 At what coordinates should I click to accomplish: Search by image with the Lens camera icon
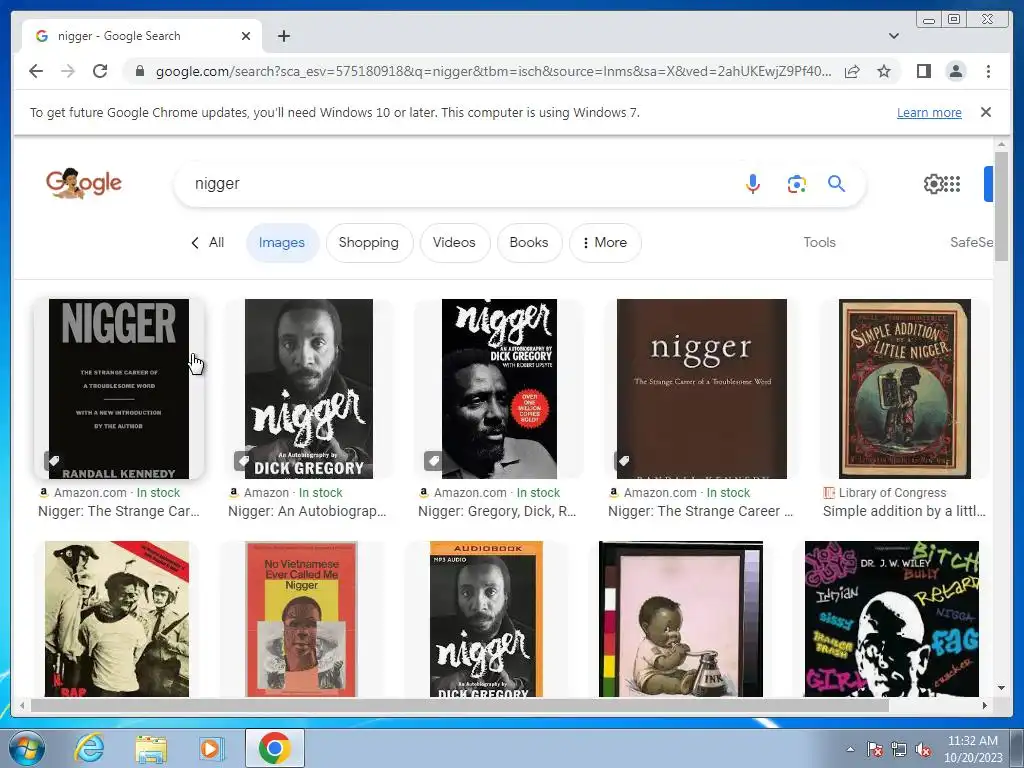pos(796,184)
